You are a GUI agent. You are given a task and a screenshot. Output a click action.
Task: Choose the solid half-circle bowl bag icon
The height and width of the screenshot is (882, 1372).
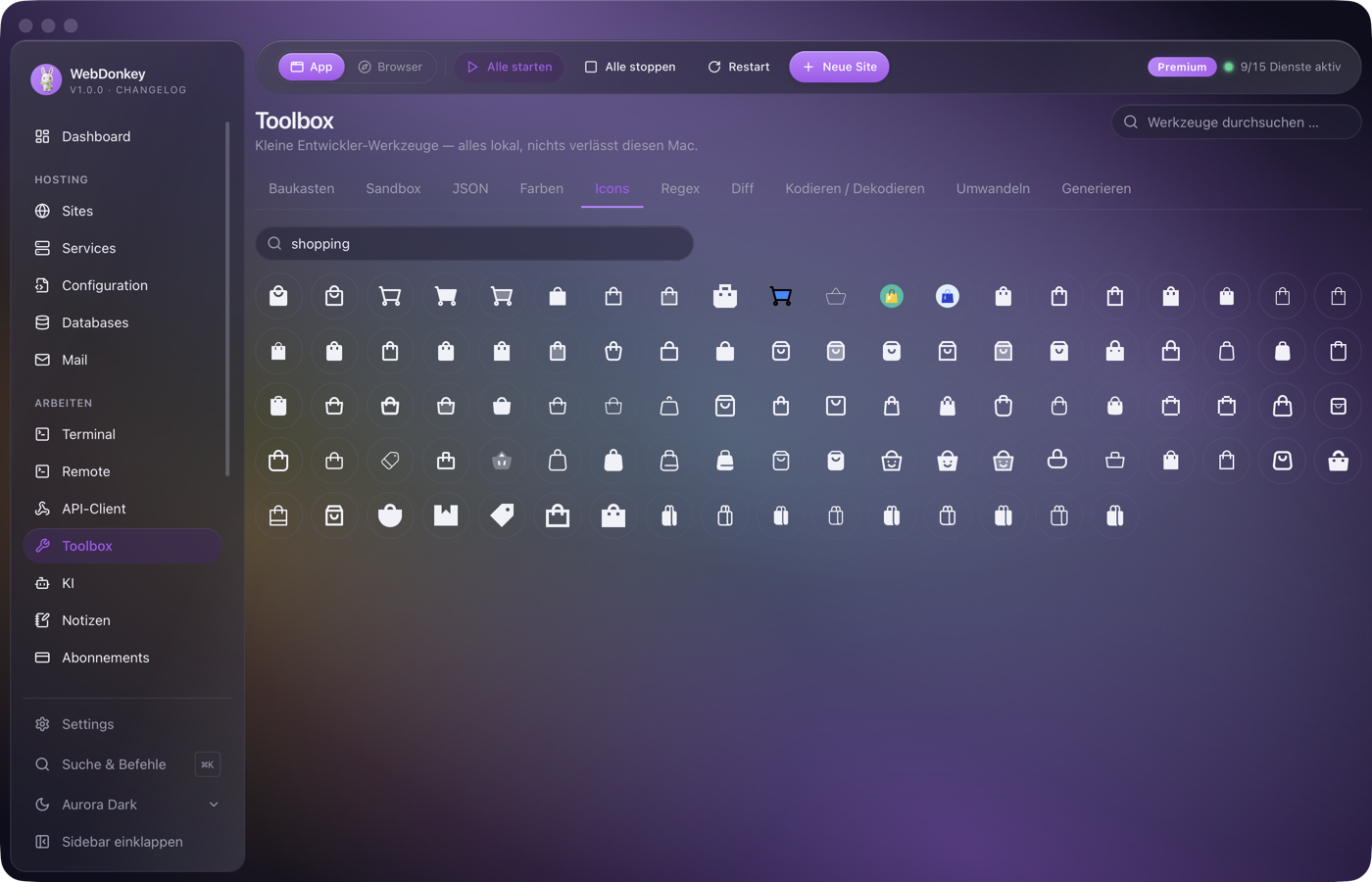[x=390, y=515]
